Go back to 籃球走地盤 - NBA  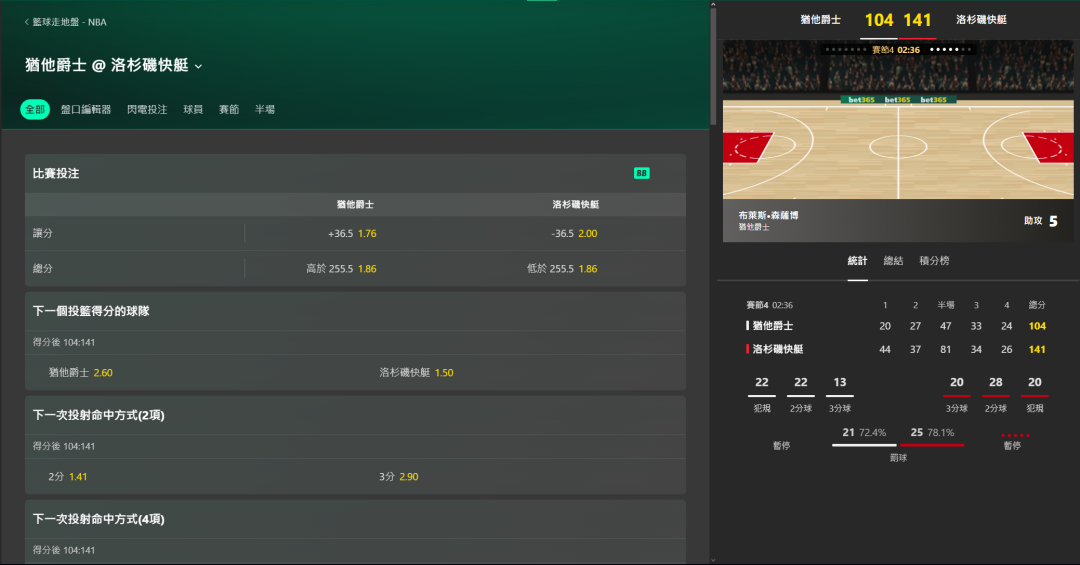coord(65,22)
